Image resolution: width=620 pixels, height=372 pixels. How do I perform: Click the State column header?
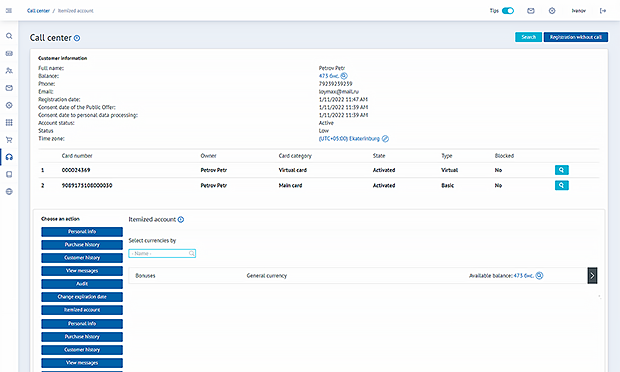[x=379, y=156]
